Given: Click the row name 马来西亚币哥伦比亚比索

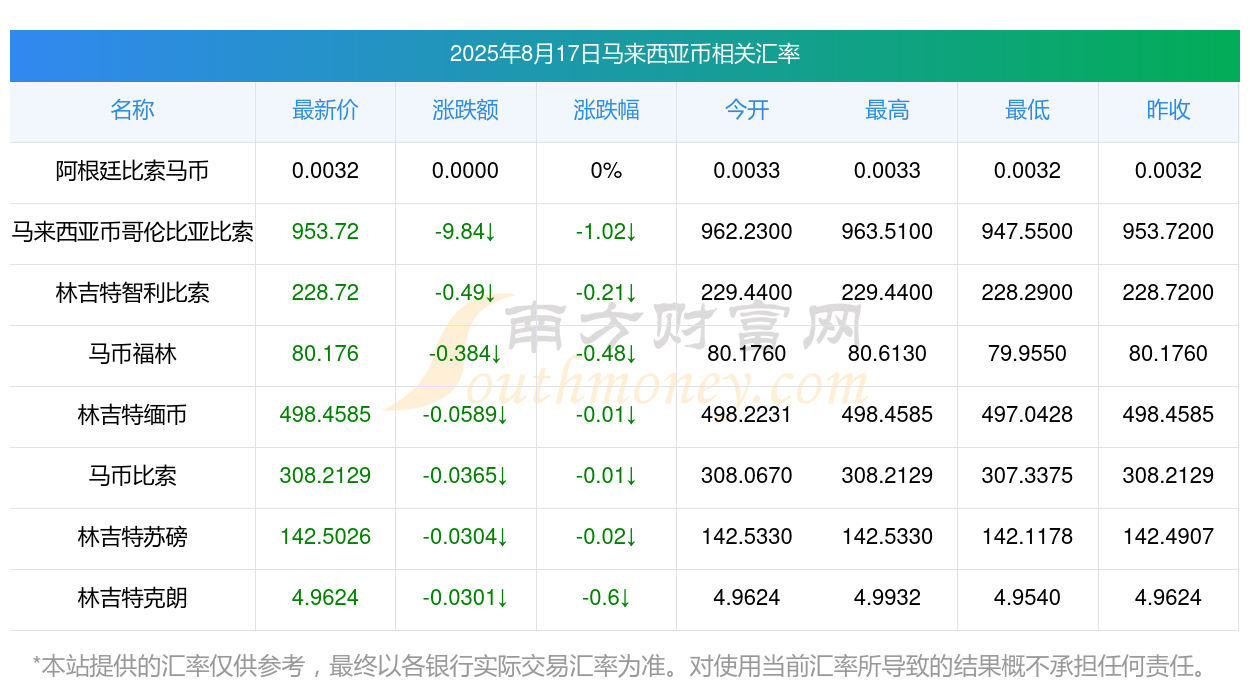Looking at the screenshot, I should [132, 232].
